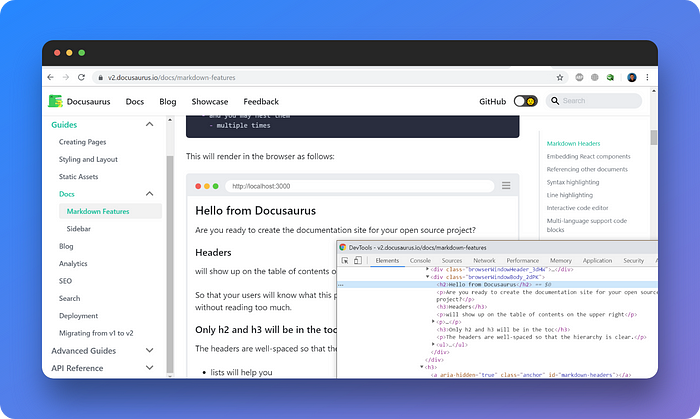Click the Docusaurus dinosaur logo
Image resolution: width=700 pixels, height=419 pixels.
click(x=55, y=101)
